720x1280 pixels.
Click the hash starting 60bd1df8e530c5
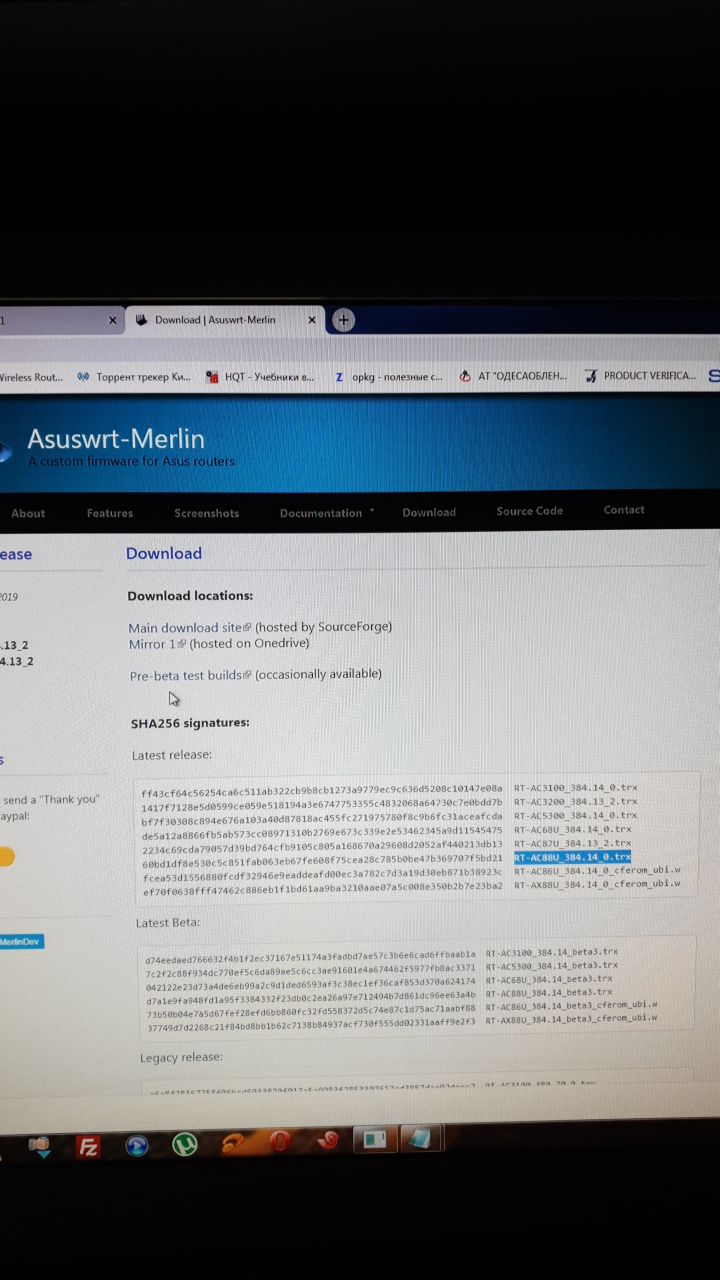click(x=322, y=859)
